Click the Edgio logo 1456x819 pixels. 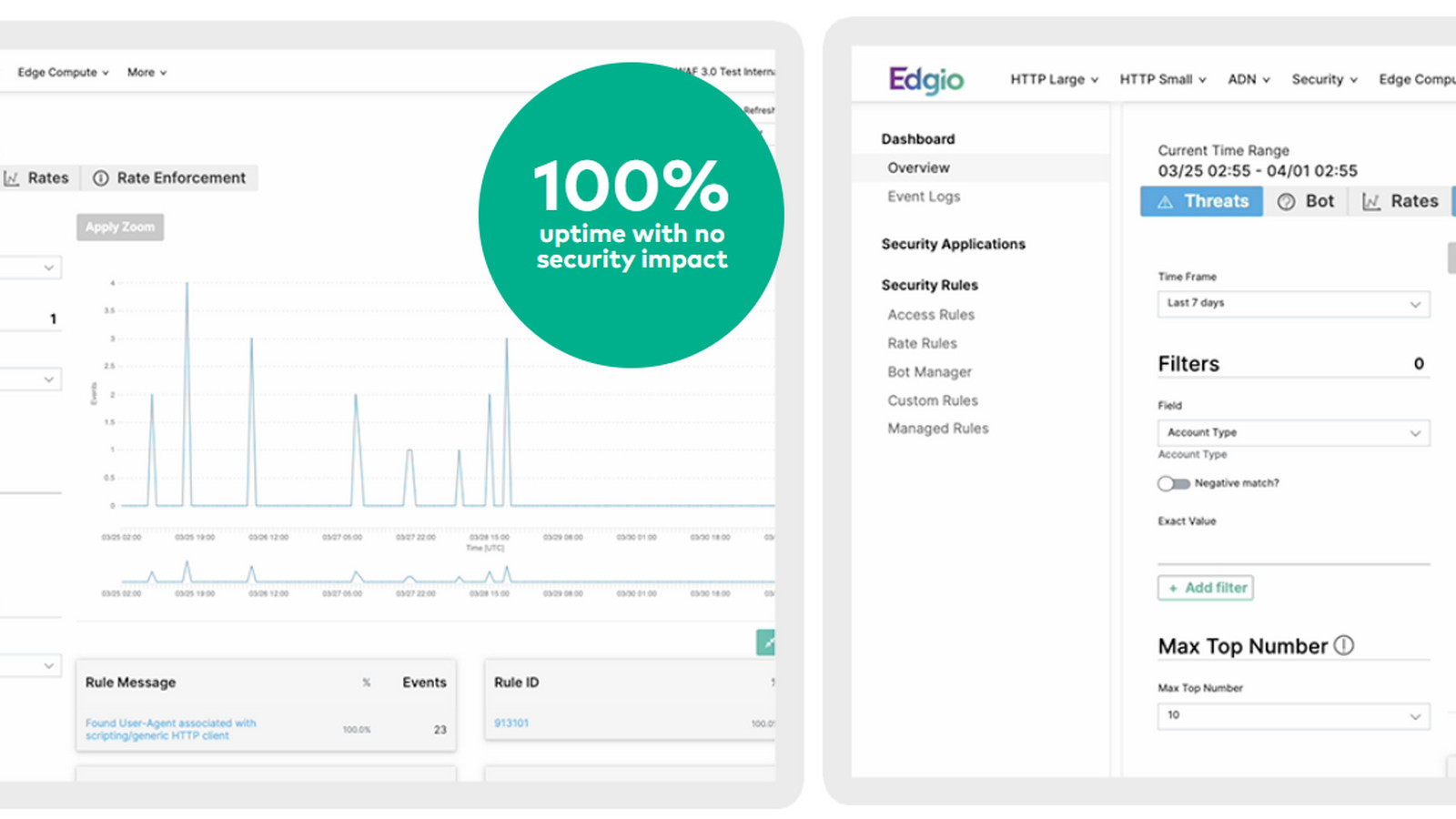click(926, 80)
